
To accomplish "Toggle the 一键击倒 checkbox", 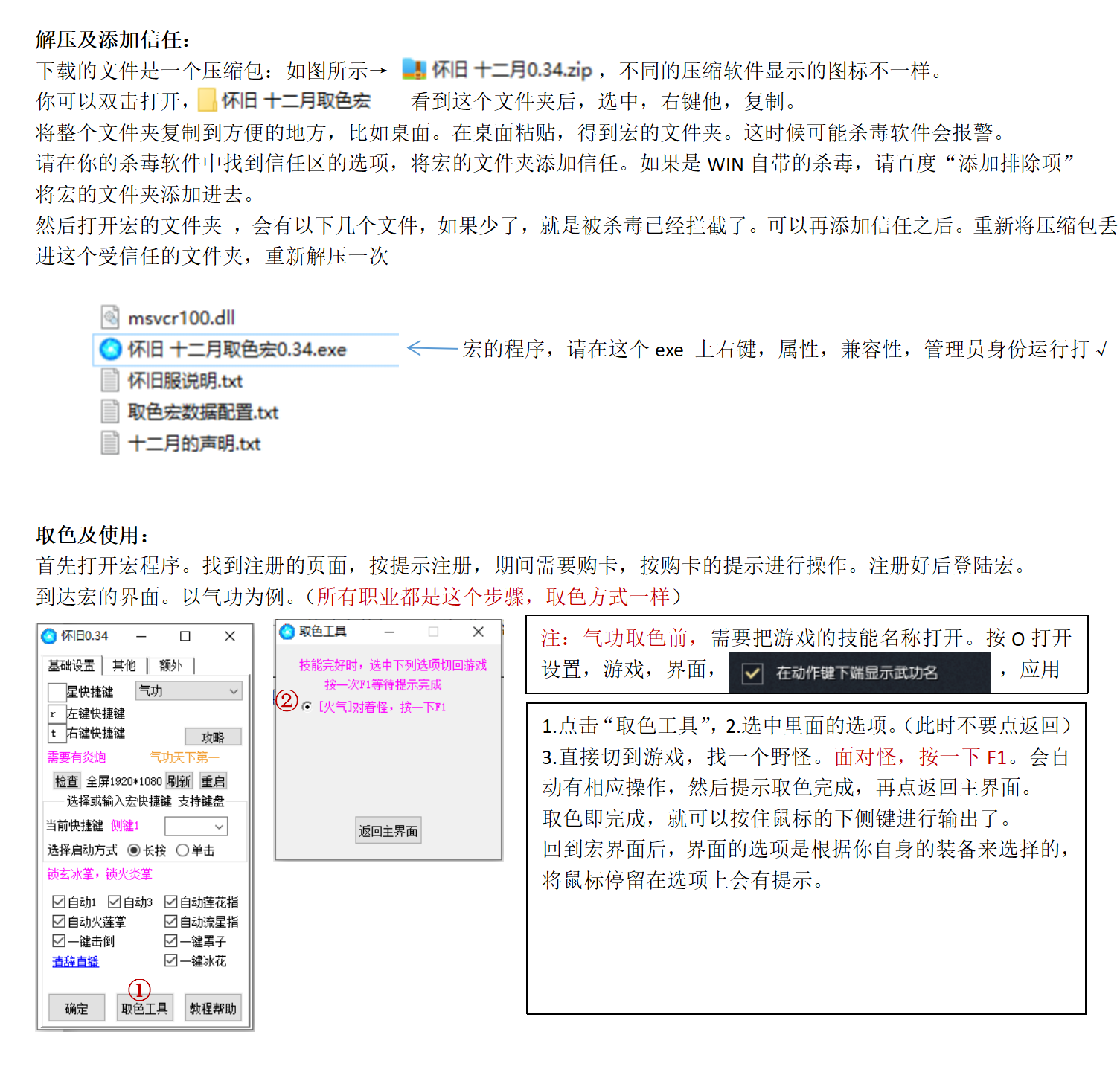I will coord(59,941).
